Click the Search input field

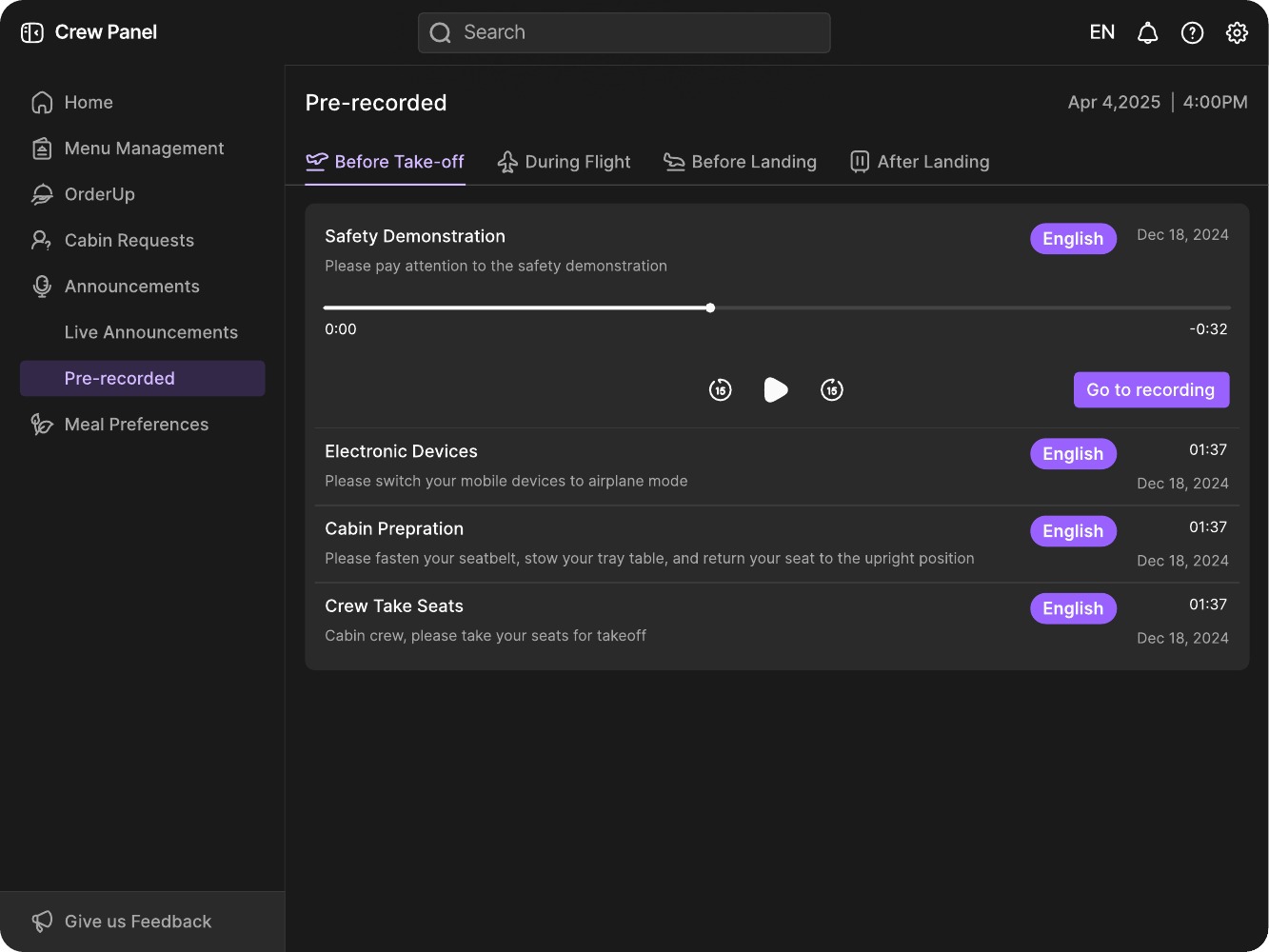pyautogui.click(x=624, y=33)
